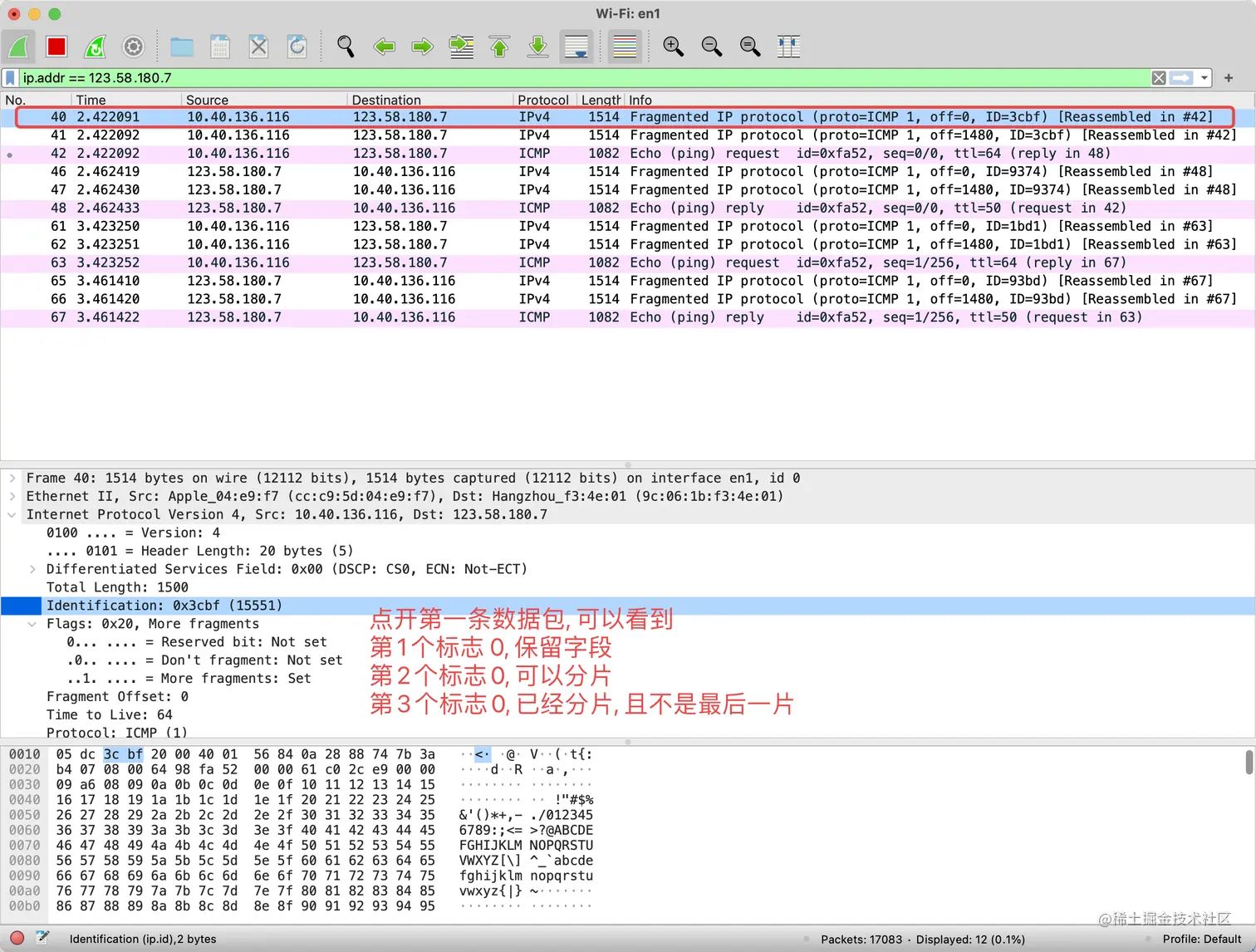This screenshot has height=952, width=1256.
Task: Apply the display filter arrow
Action: (1181, 78)
